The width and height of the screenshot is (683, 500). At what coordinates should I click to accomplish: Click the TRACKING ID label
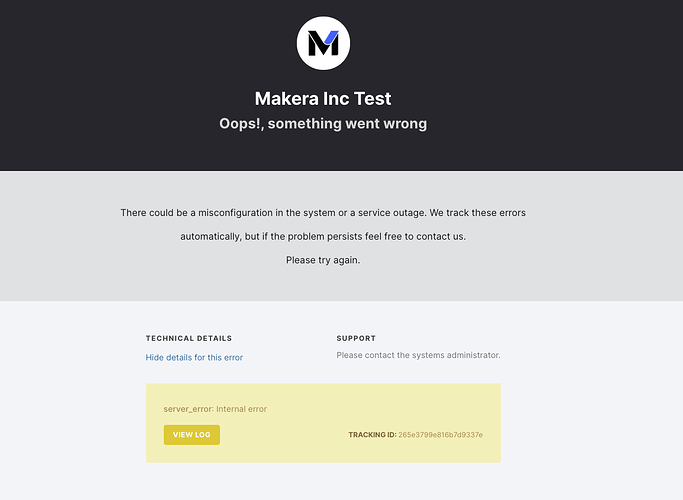pyautogui.click(x=371, y=435)
